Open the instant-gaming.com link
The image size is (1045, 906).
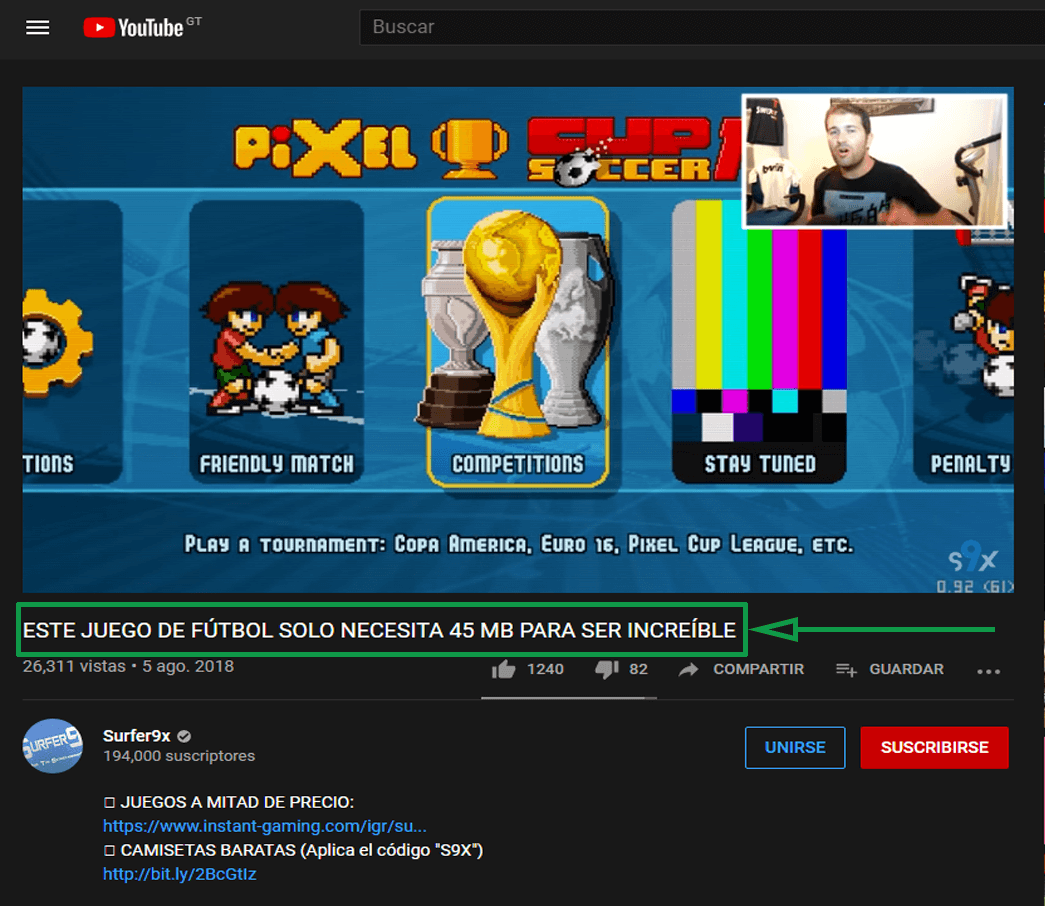[x=265, y=826]
